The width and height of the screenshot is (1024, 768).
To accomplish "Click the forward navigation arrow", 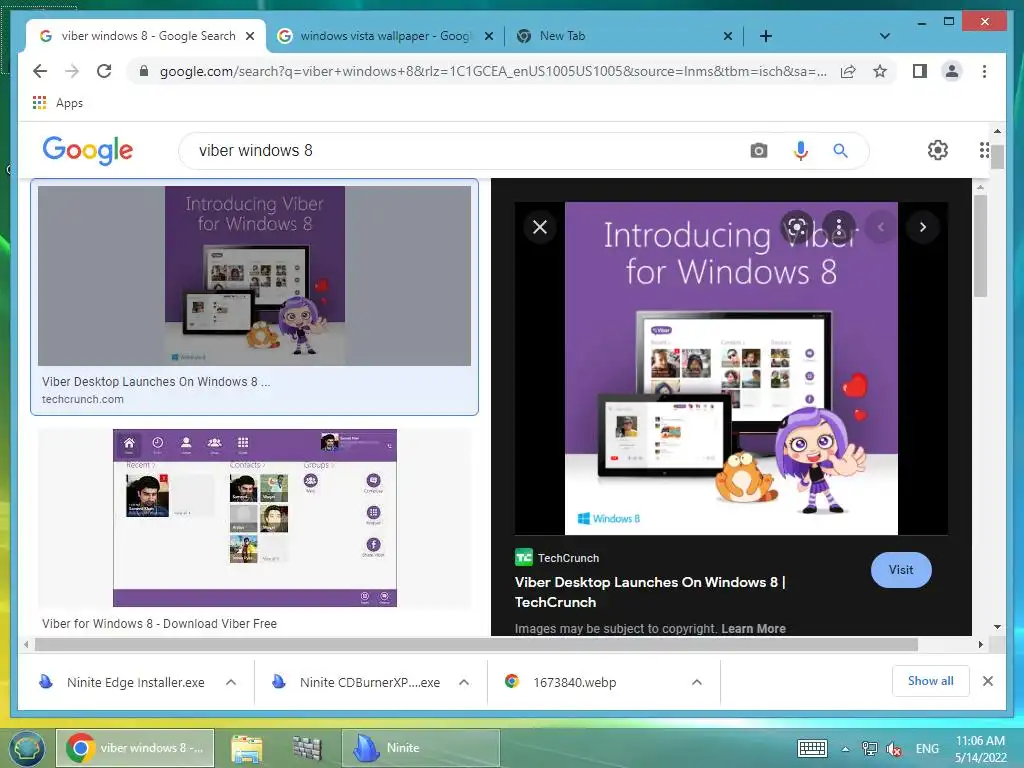I will [x=72, y=71].
